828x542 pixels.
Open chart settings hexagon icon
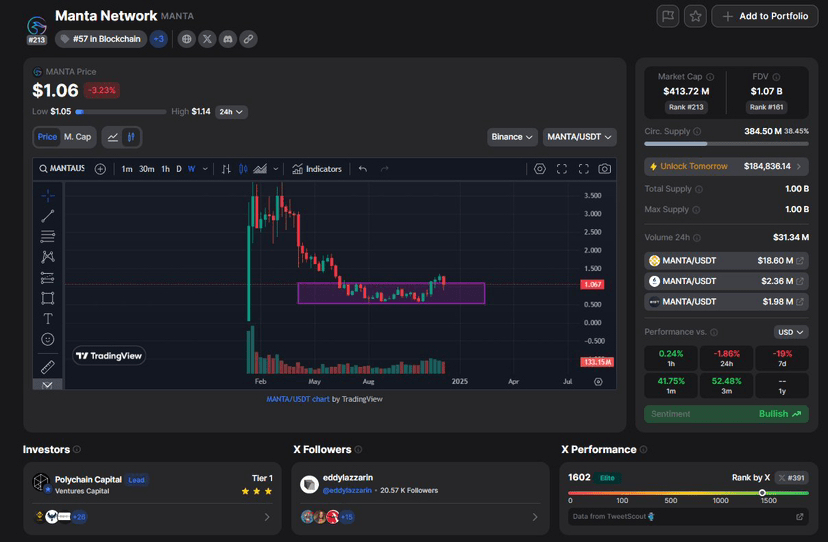pyautogui.click(x=540, y=169)
